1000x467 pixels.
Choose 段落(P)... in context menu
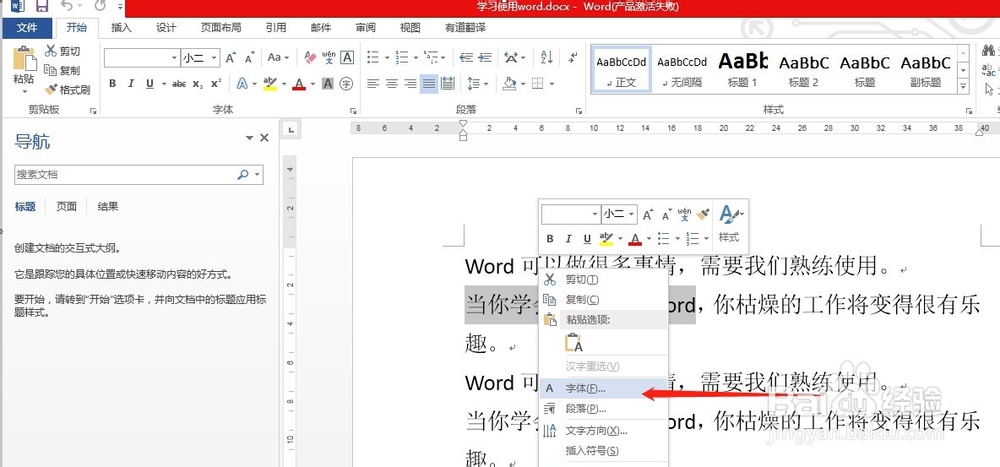[603, 409]
